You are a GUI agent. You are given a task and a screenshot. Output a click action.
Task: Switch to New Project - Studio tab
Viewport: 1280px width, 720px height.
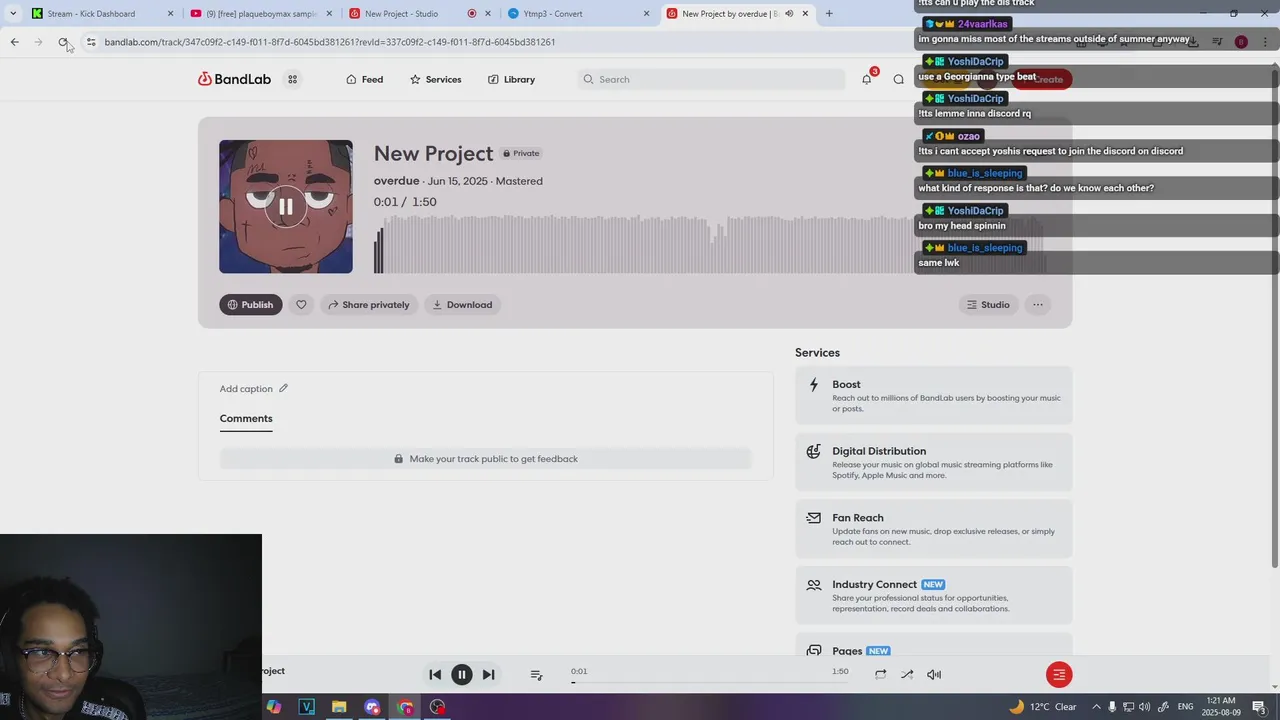coord(420,14)
